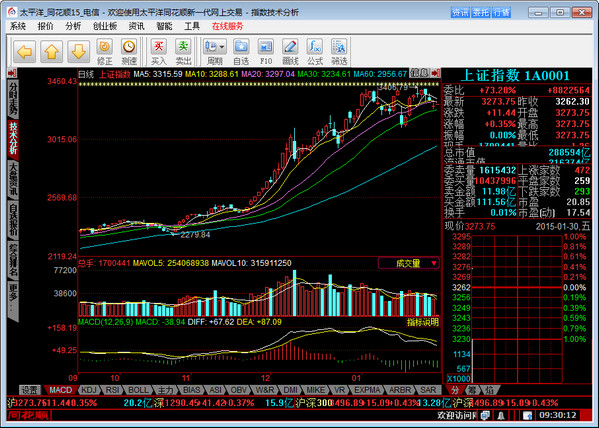Open the F10 company info icon
Image resolution: width=599 pixels, height=428 pixels.
coord(266,51)
